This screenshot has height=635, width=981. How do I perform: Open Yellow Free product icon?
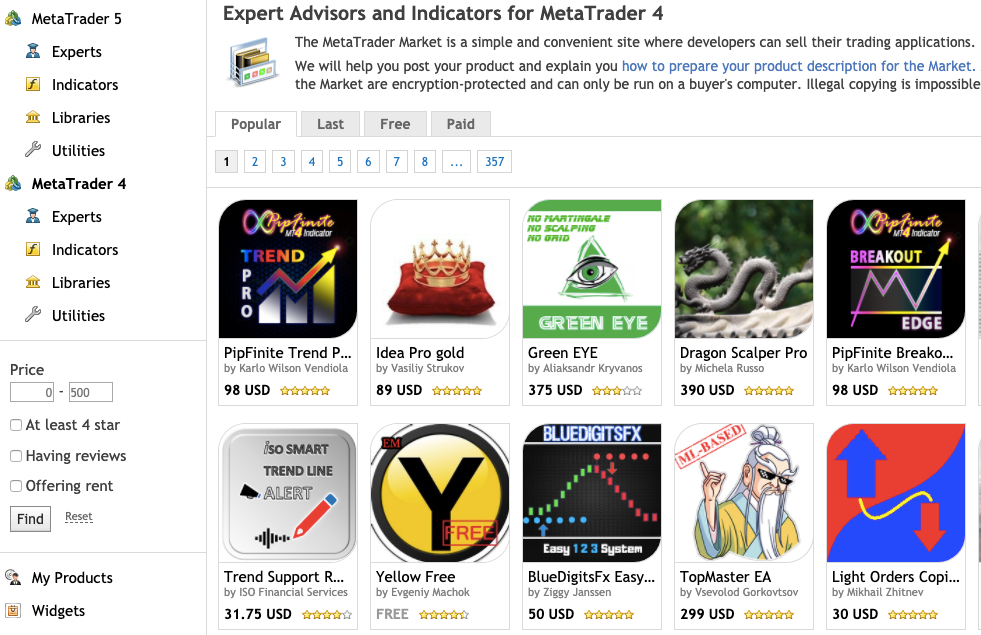click(x=440, y=493)
